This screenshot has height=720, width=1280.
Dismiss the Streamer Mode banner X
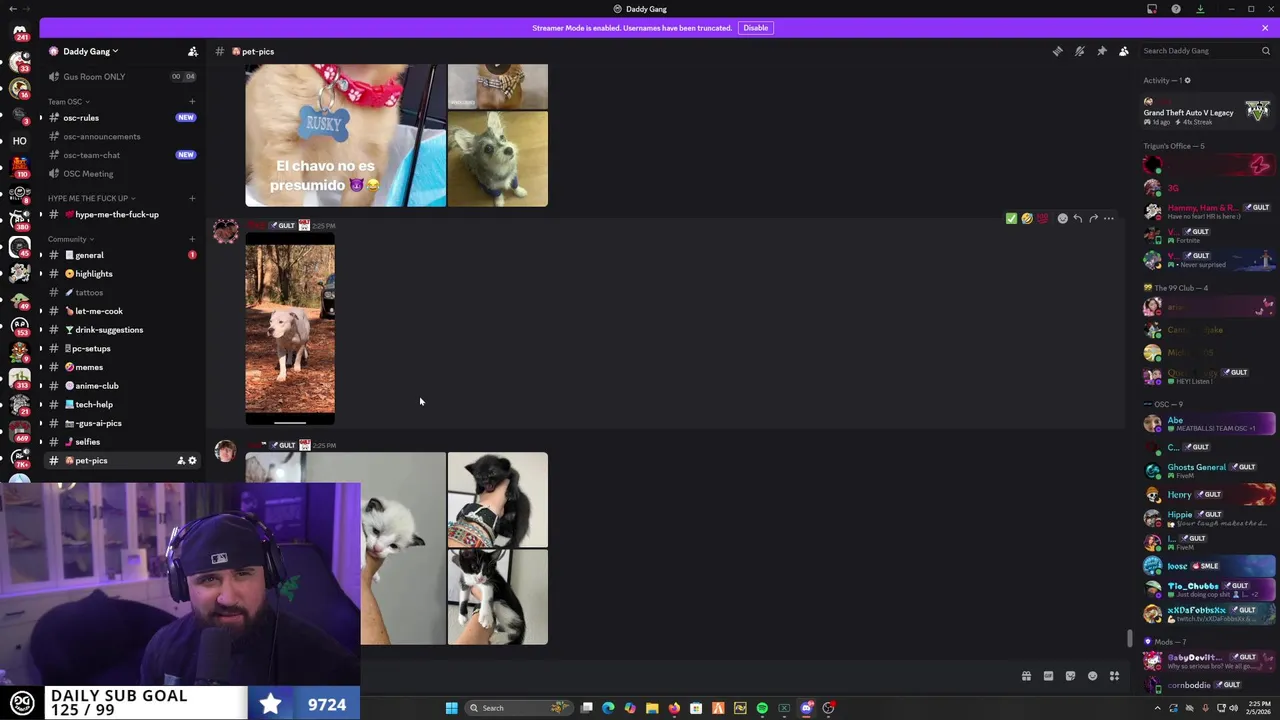1265,28
